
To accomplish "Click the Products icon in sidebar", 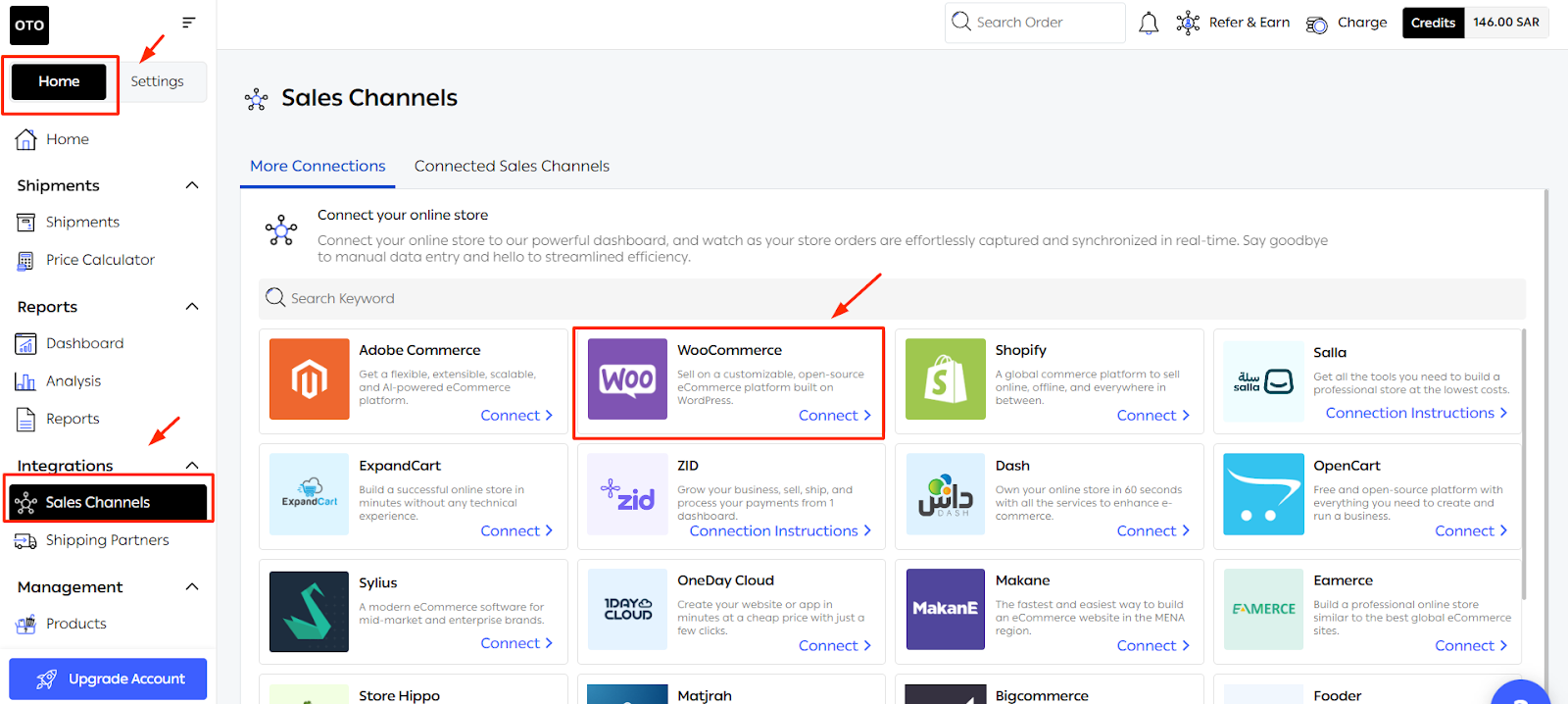I will [25, 624].
